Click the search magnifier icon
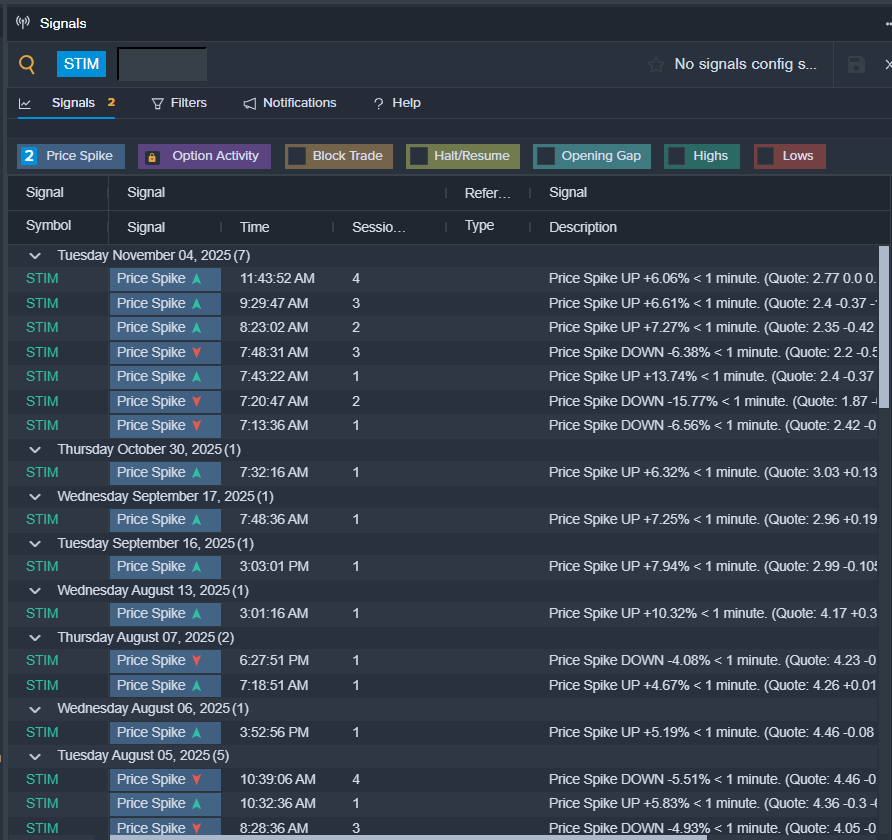 click(x=27, y=64)
